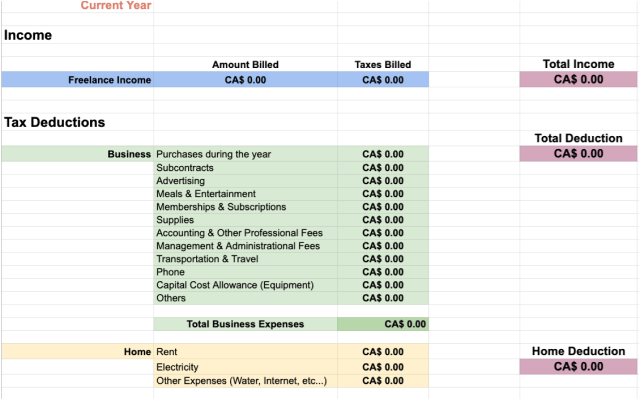
Task: Select the Phone amount cell
Action: [x=383, y=272]
